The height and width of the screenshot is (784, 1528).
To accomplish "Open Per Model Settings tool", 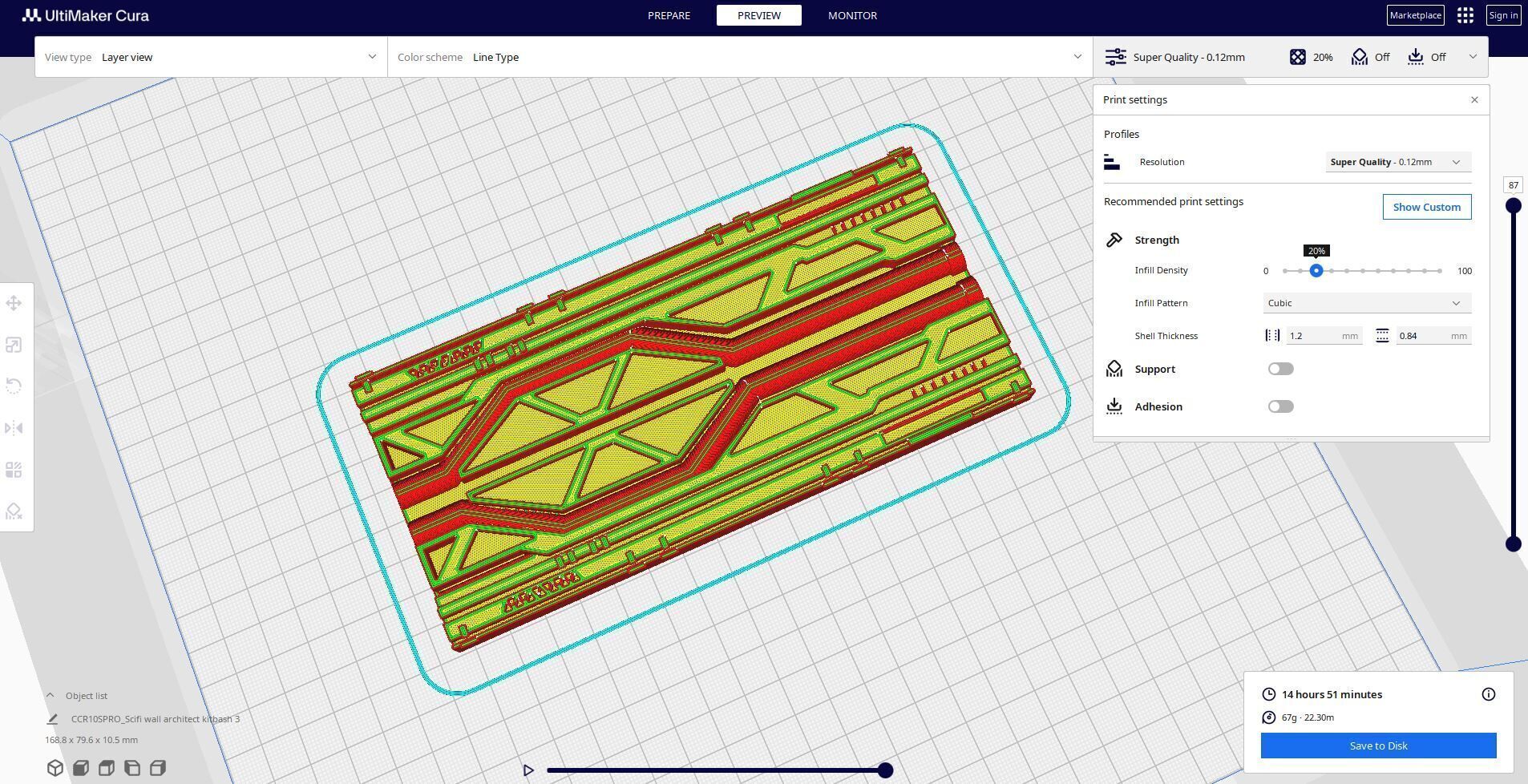I will click(x=14, y=470).
